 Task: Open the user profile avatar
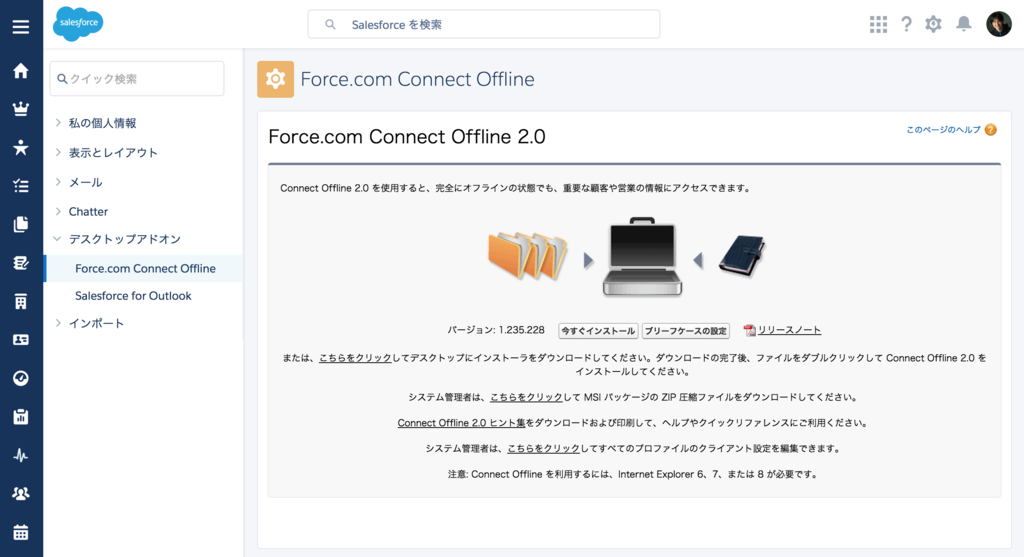[x=999, y=24]
